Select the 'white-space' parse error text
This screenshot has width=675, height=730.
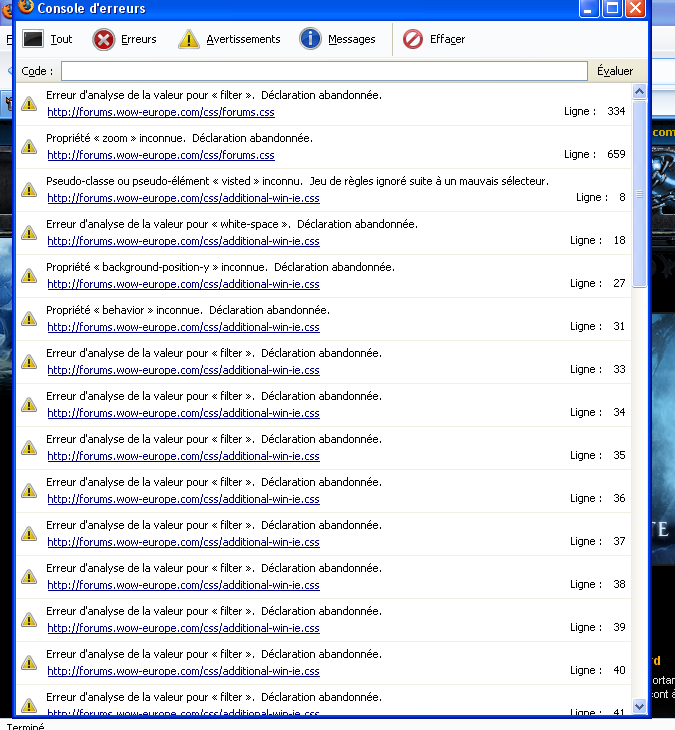pyautogui.click(x=232, y=224)
